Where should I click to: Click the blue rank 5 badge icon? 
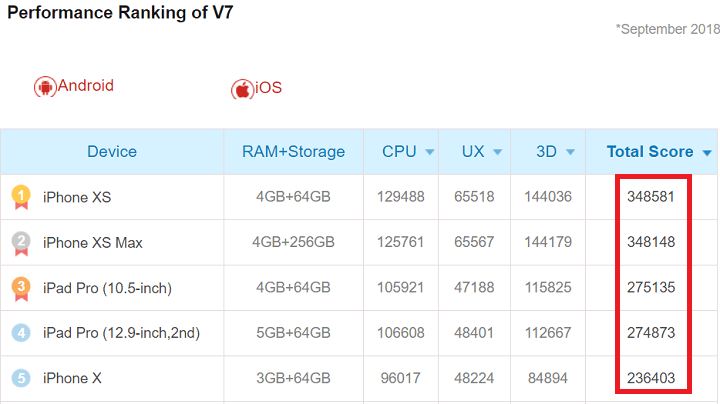(21, 379)
